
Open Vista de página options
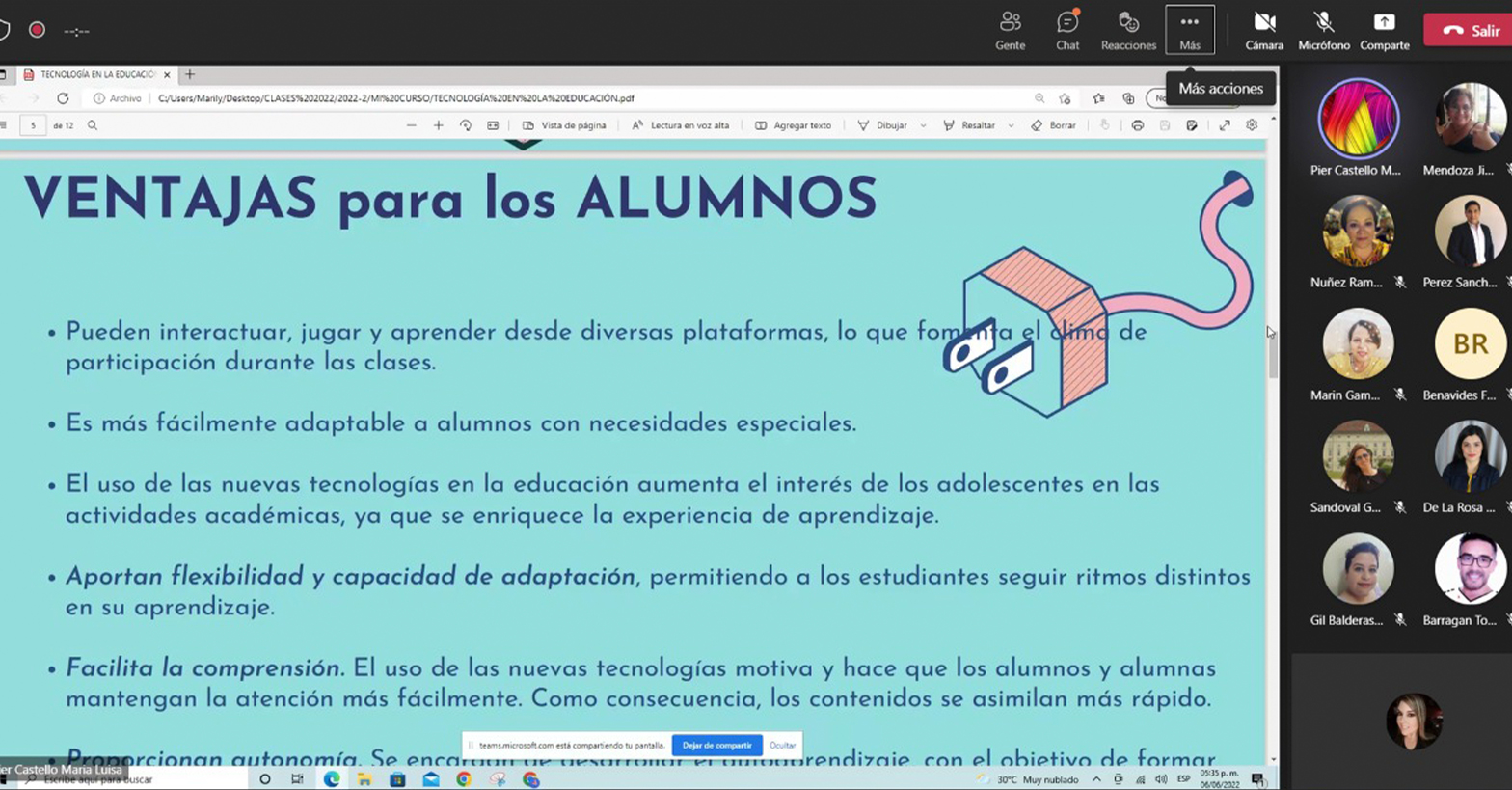pyautogui.click(x=564, y=125)
